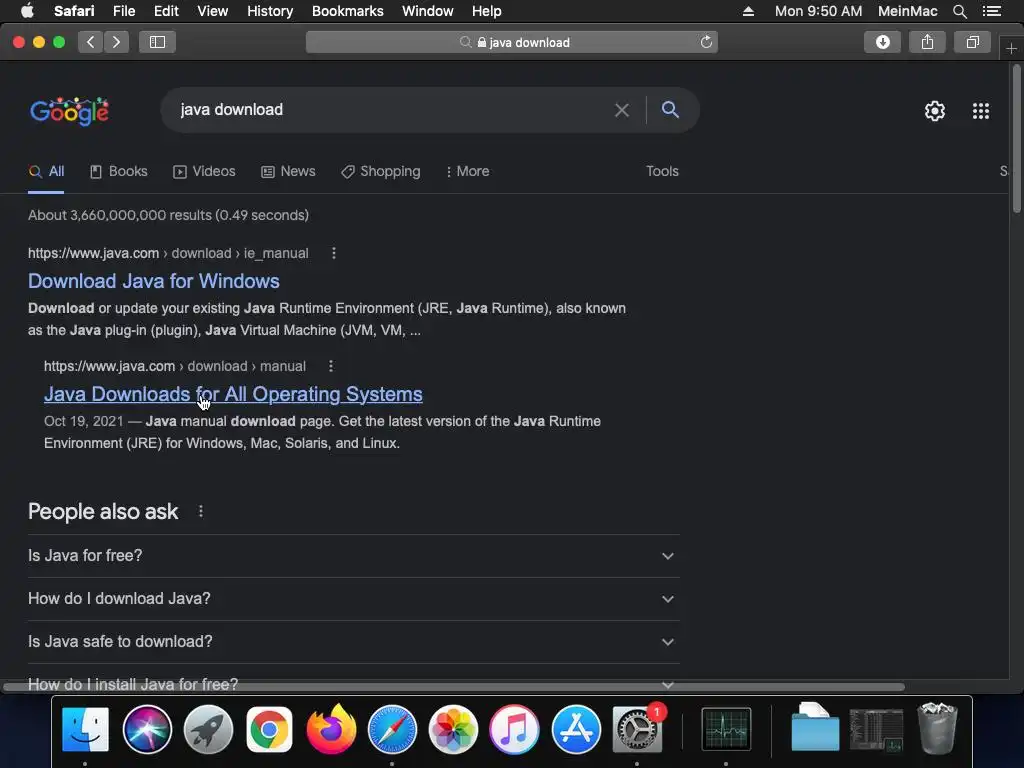
Task: Open options for java.com manual result
Action: point(331,366)
